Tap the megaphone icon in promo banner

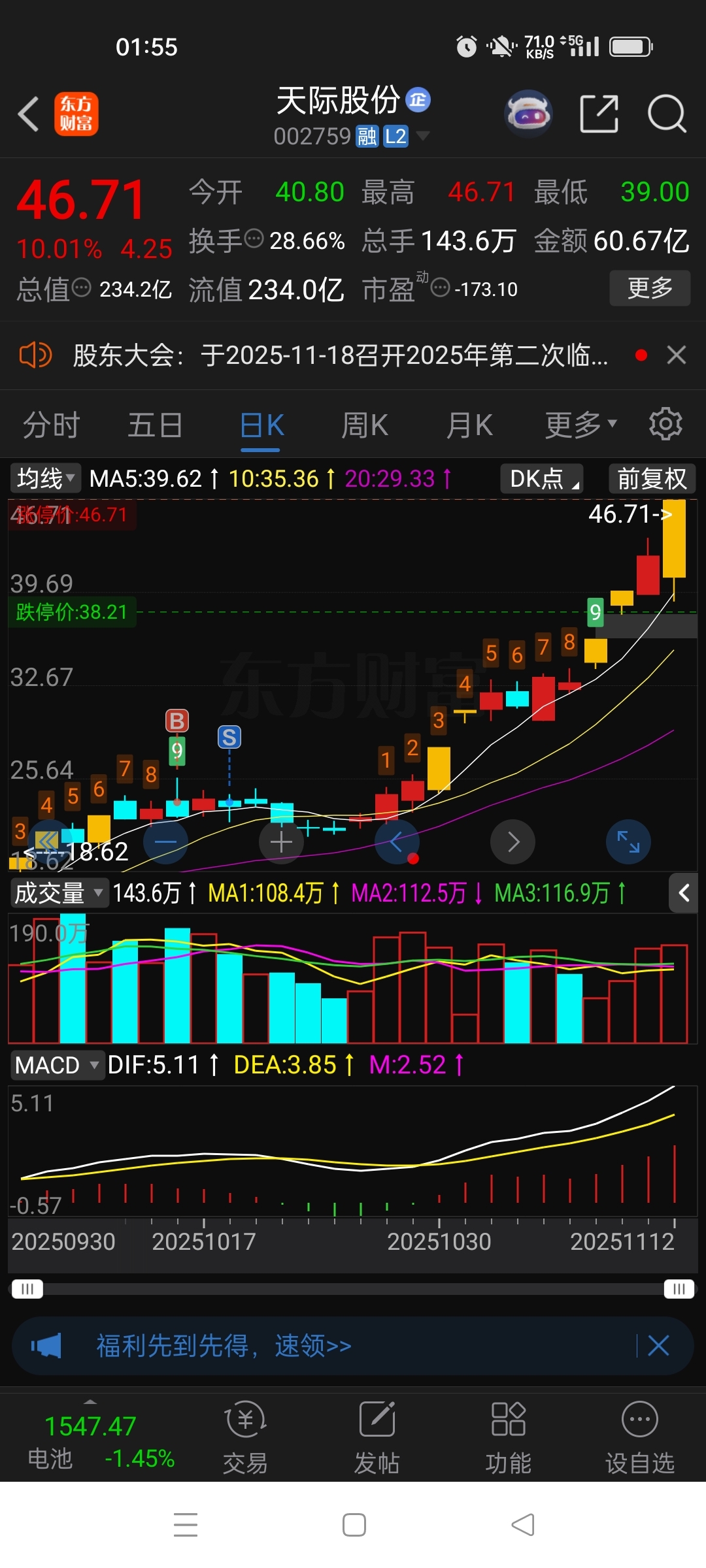click(46, 1346)
